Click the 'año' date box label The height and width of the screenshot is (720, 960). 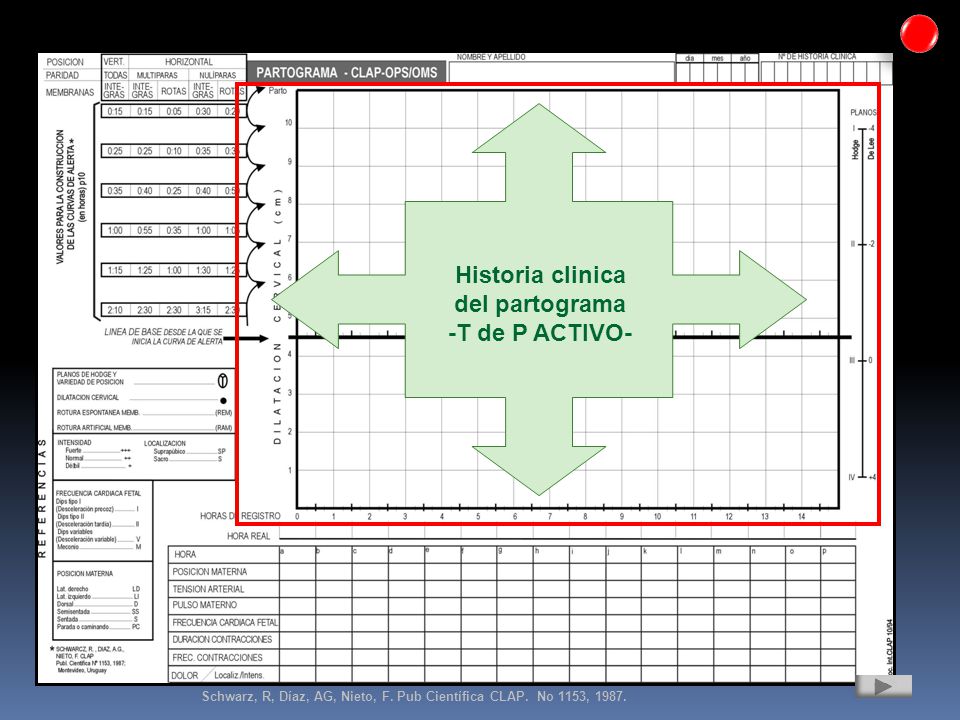click(744, 58)
